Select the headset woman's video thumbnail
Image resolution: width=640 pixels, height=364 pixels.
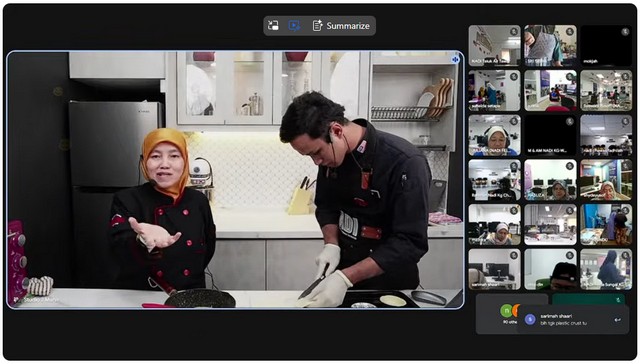point(494,135)
